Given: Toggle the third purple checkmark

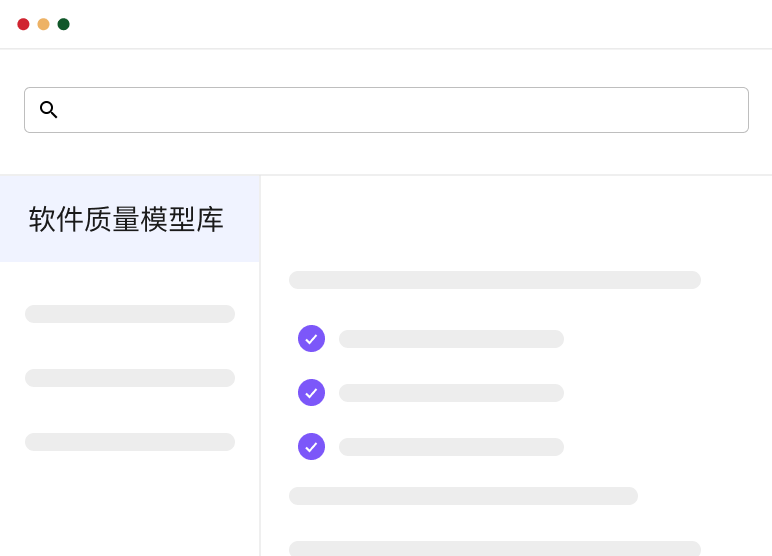Looking at the screenshot, I should click(x=311, y=447).
